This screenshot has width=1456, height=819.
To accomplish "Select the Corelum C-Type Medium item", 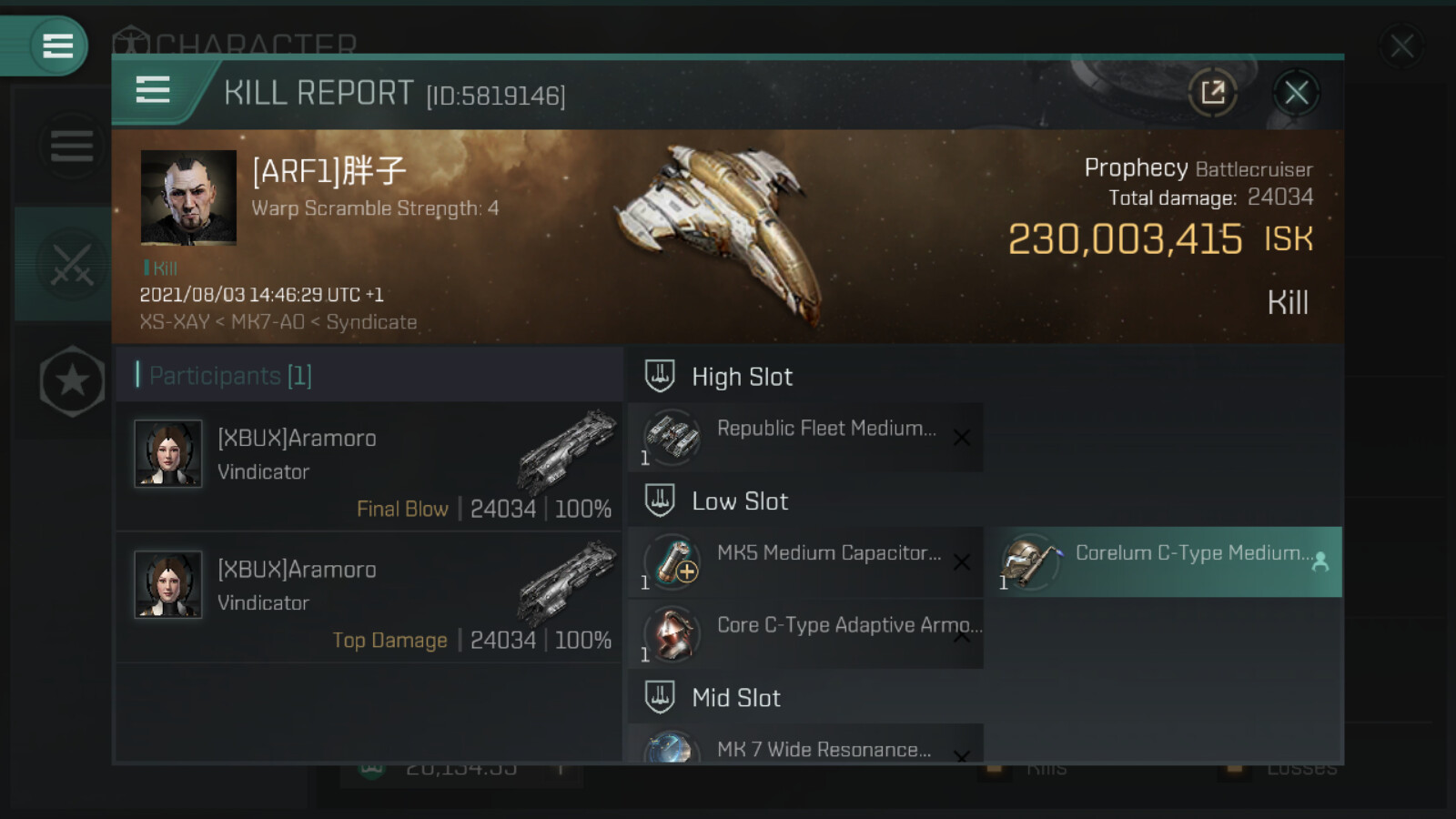I will point(1167,561).
